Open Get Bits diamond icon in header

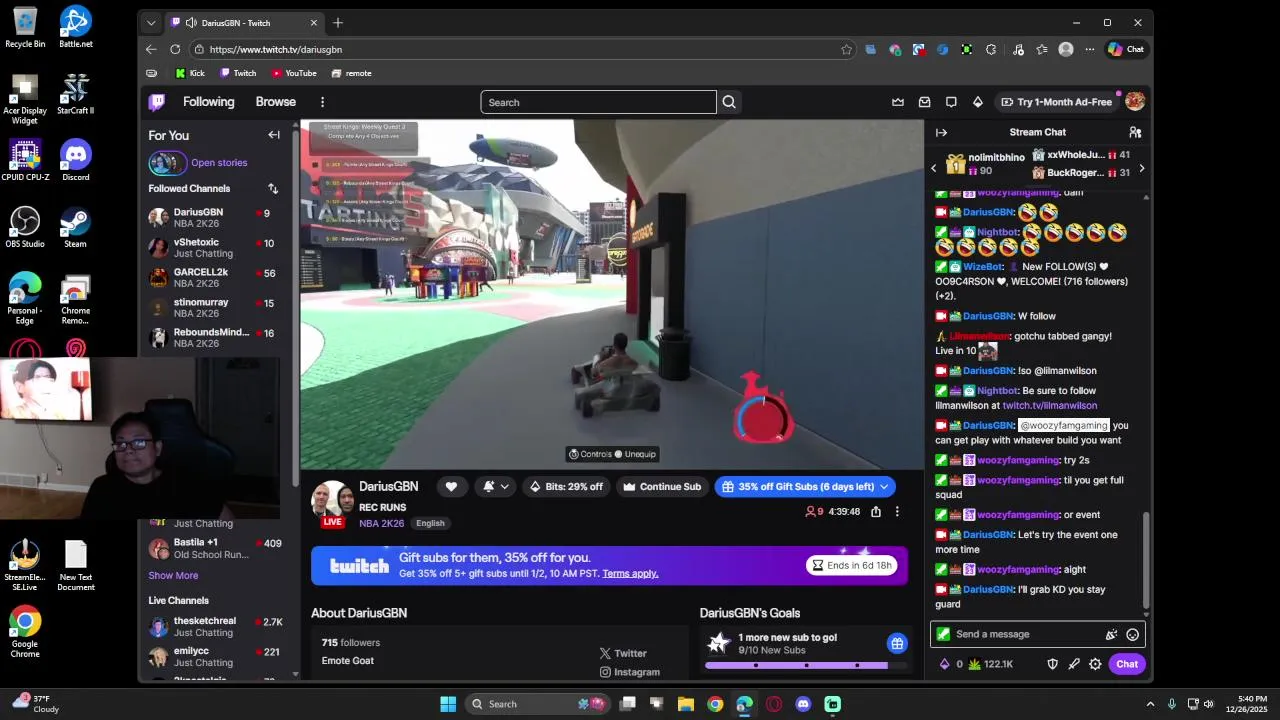pyautogui.click(x=978, y=102)
